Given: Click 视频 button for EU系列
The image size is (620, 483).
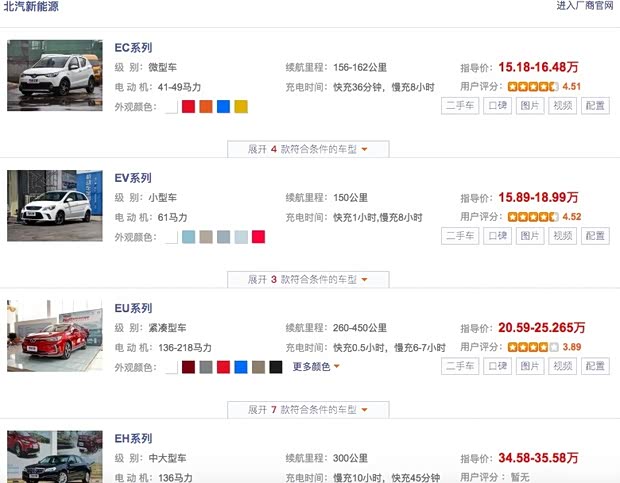Looking at the screenshot, I should (x=563, y=366).
